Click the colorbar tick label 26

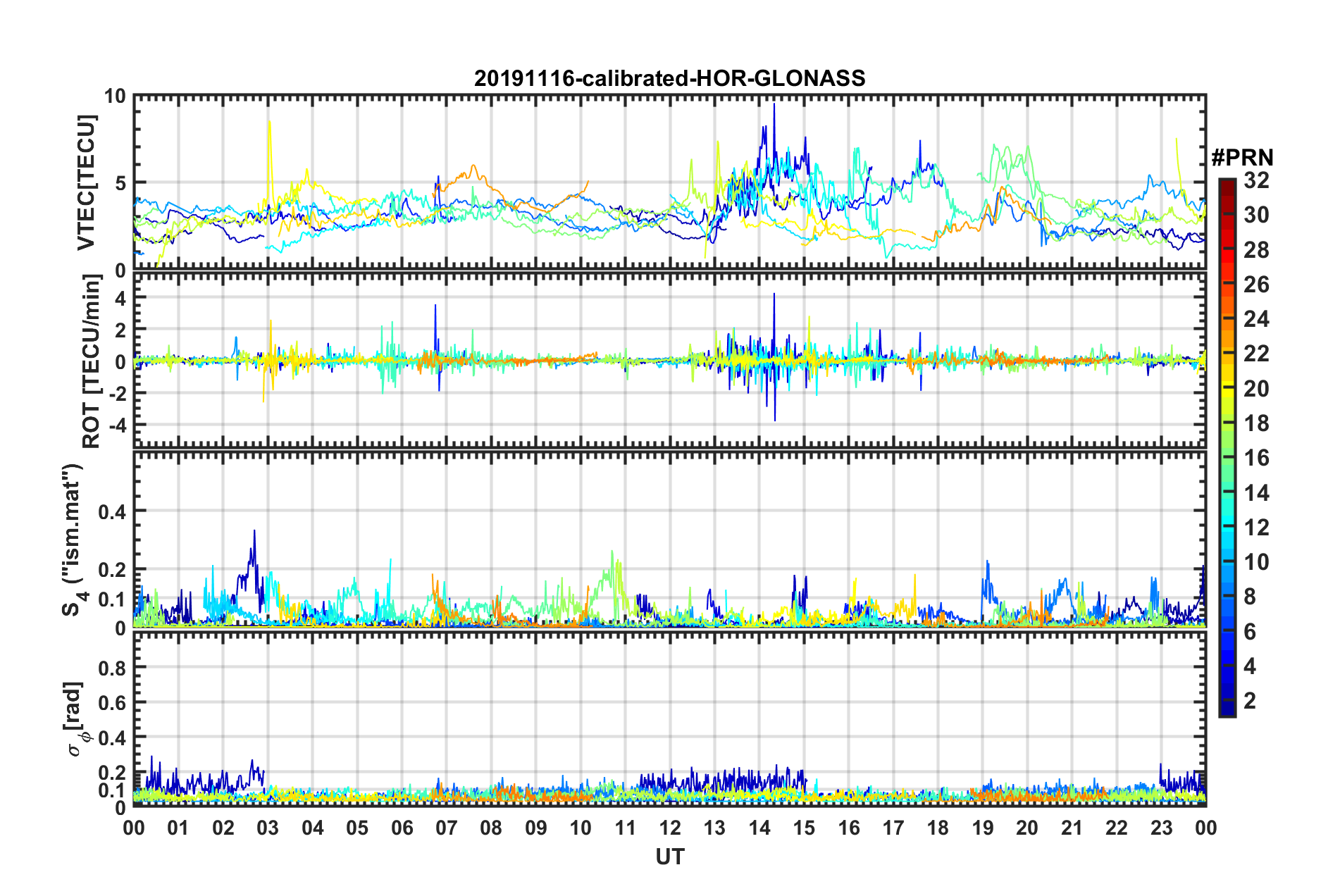pos(1256,285)
